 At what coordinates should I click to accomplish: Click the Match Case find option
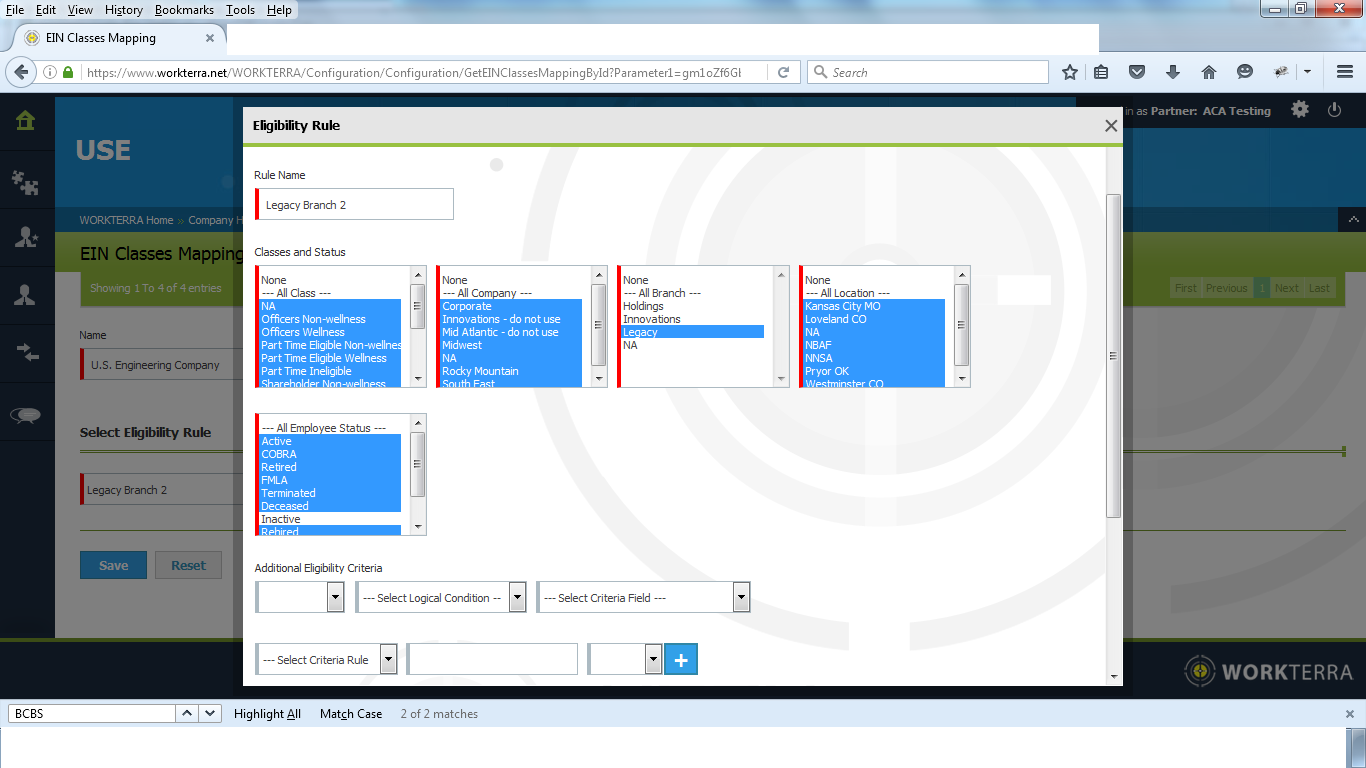tap(350, 714)
